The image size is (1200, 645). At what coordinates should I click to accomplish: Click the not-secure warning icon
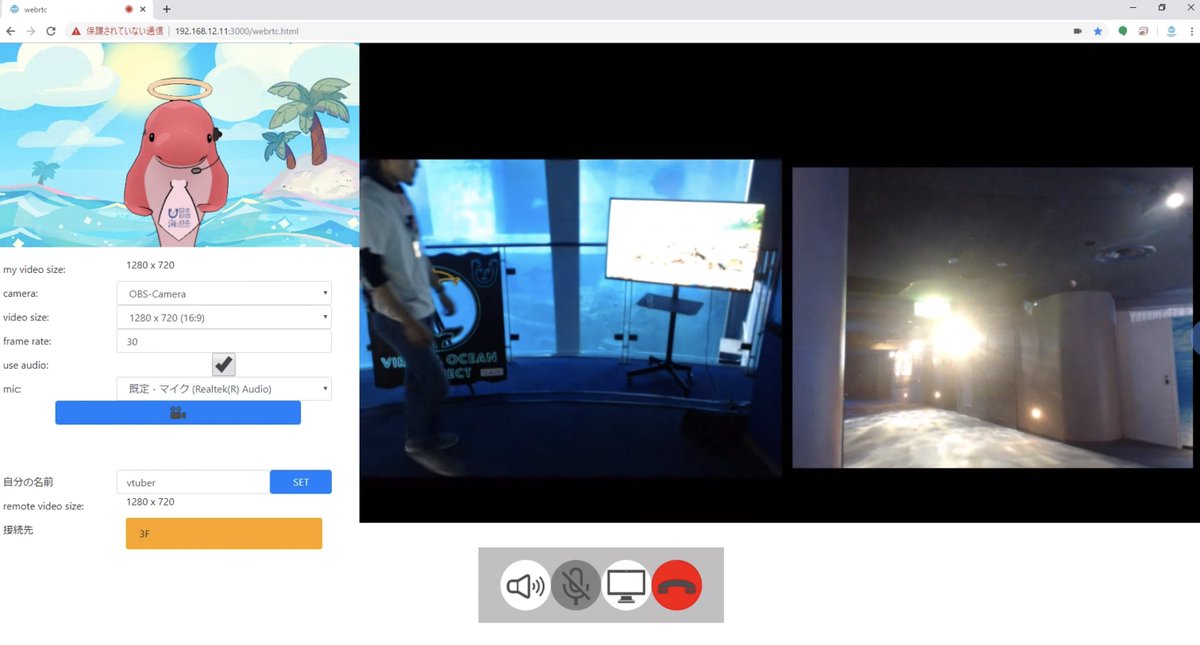click(x=75, y=31)
